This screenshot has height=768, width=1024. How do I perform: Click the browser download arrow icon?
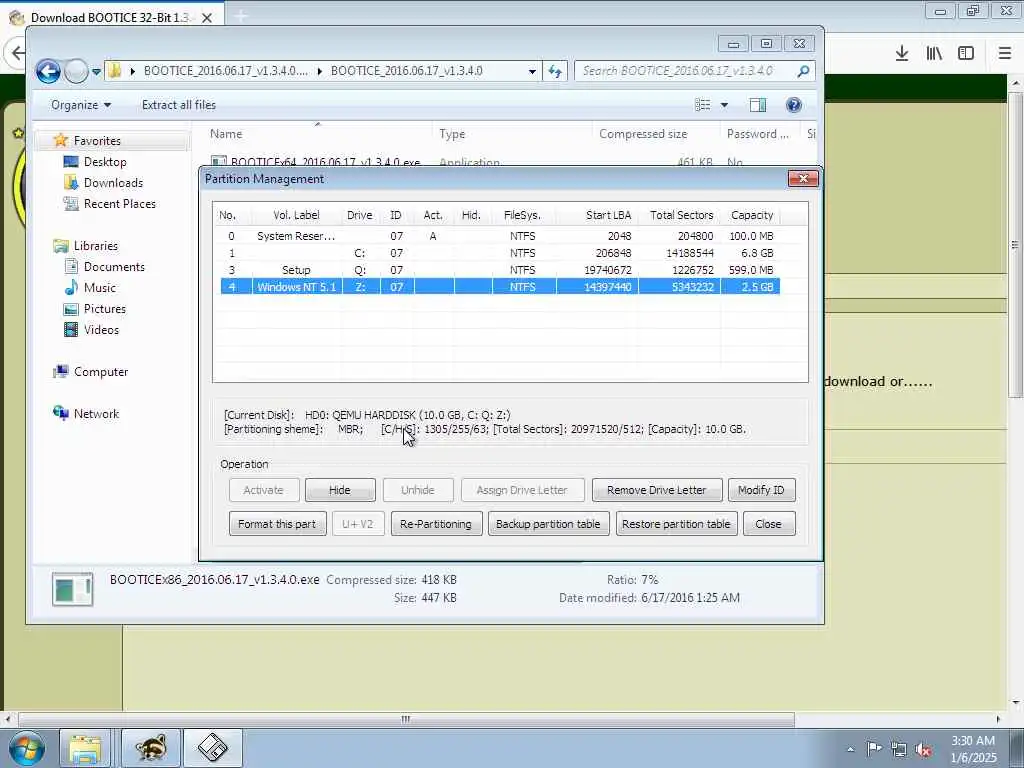901,54
